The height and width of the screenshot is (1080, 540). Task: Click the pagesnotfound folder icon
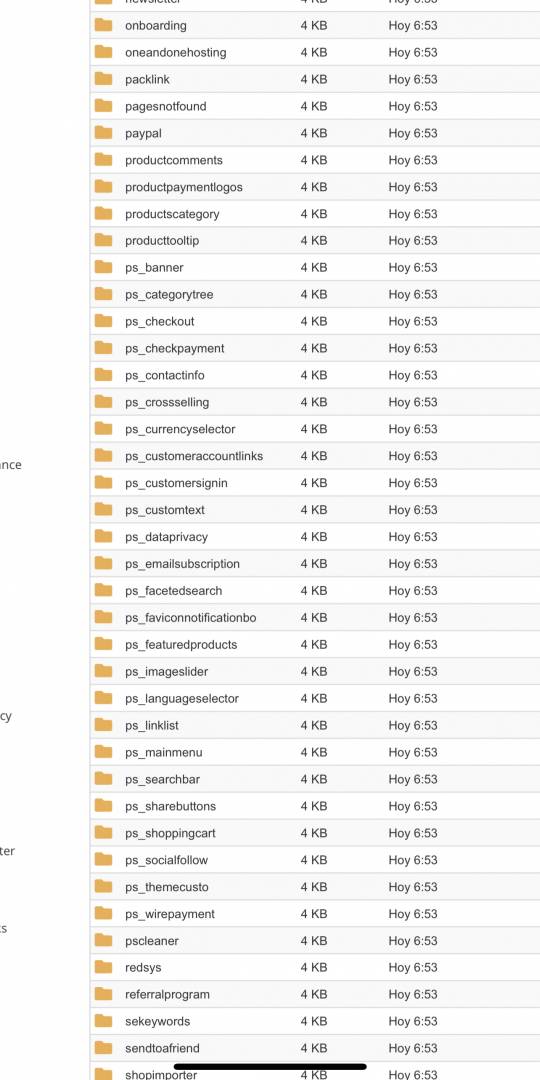[103, 106]
